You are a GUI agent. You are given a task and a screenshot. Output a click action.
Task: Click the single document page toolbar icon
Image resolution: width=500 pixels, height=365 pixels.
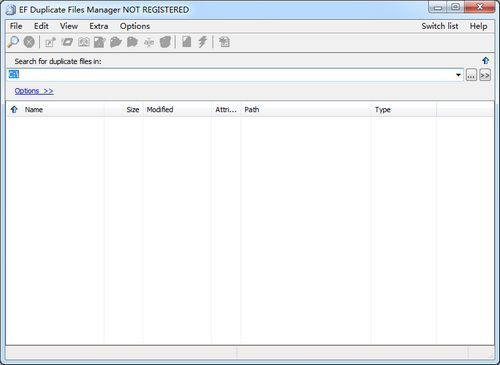coord(187,42)
